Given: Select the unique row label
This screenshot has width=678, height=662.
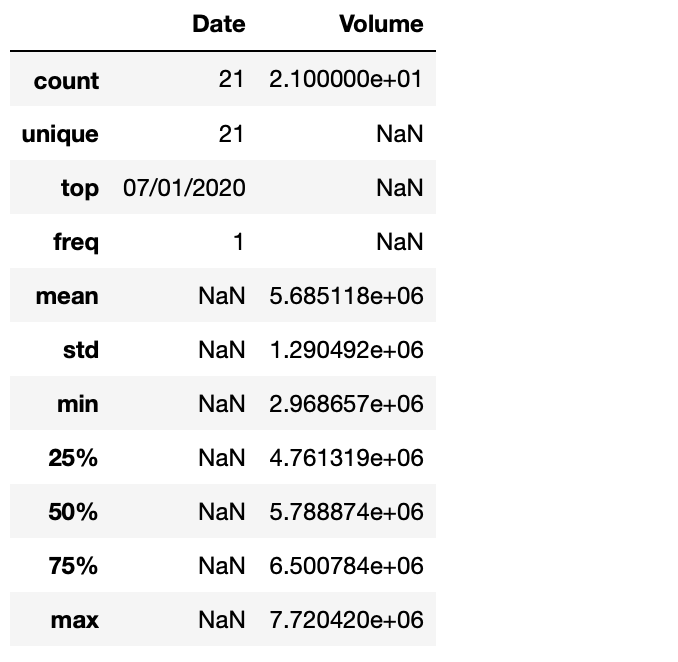Looking at the screenshot, I should [x=60, y=135].
